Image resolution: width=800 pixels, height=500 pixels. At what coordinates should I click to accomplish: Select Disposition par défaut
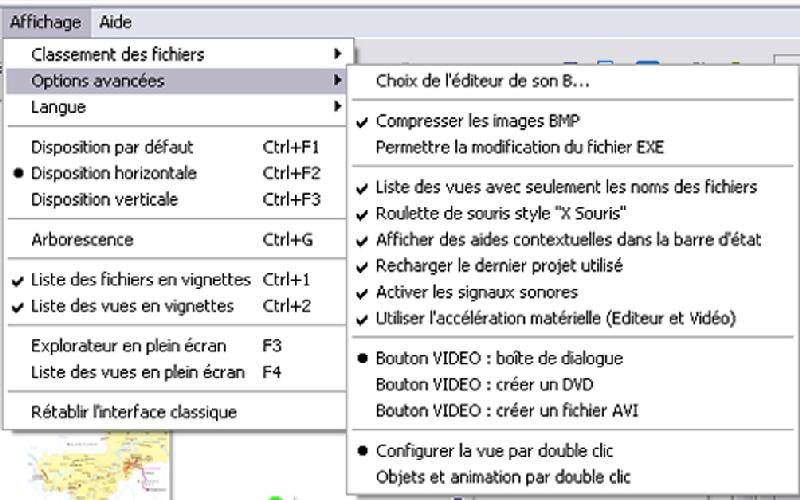pos(177,147)
